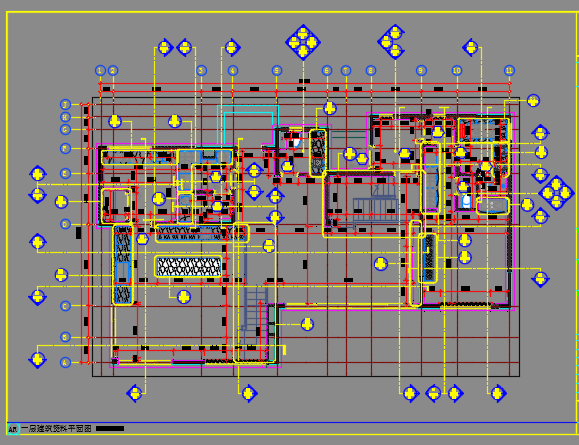Select the bathtub fixture in bathroom
Screen dimensions: 579x445
point(493,206)
